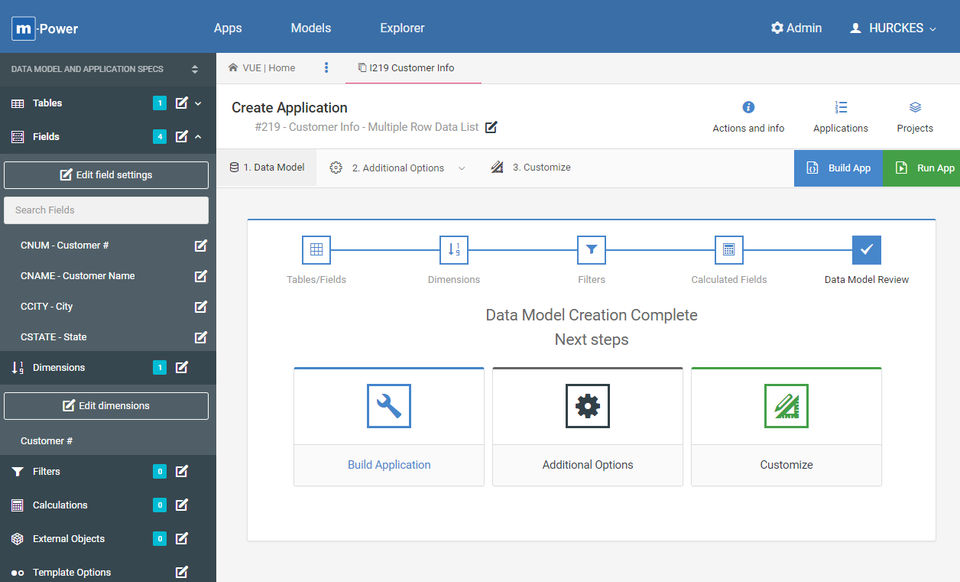Click the Fields count badge
This screenshot has height=582, width=960.
pyautogui.click(x=159, y=136)
